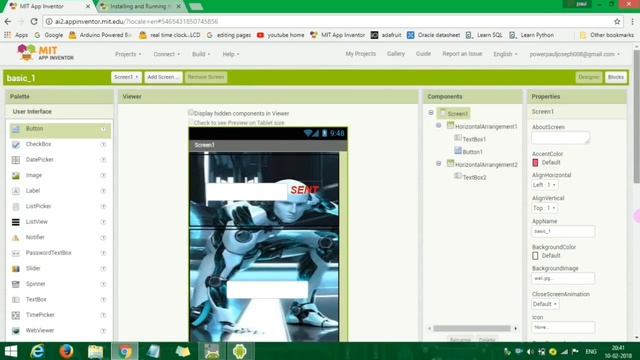This screenshot has height=360, width=640.
Task: Open the CloseScreenAnimation Default dropdown
Action: tap(545, 304)
